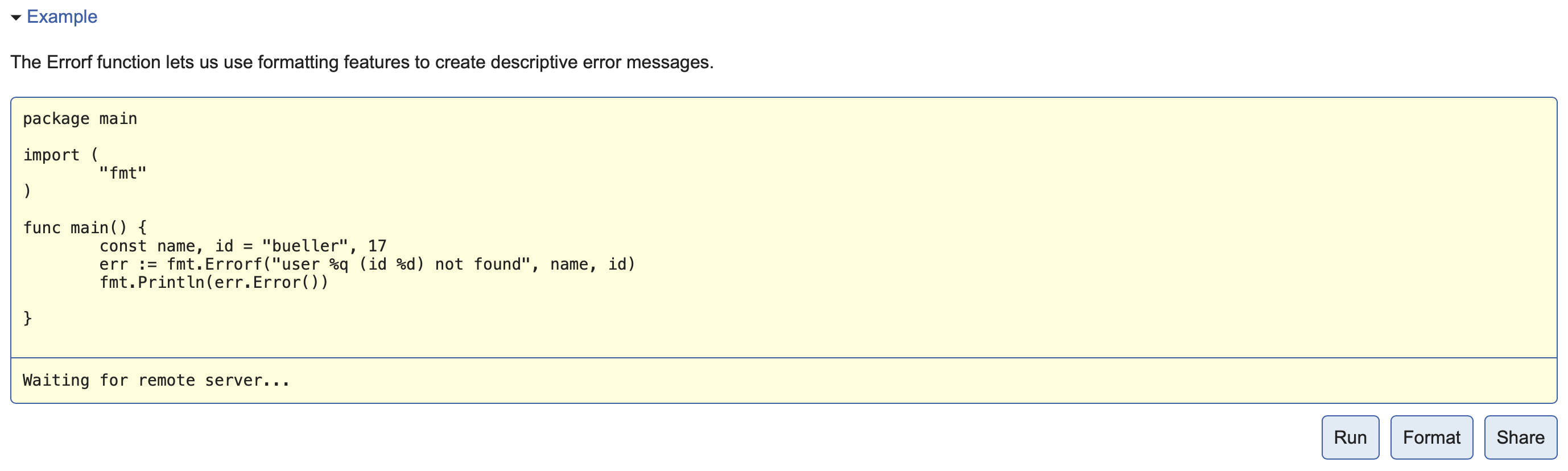Click on 'func main() {' line

click(x=85, y=228)
